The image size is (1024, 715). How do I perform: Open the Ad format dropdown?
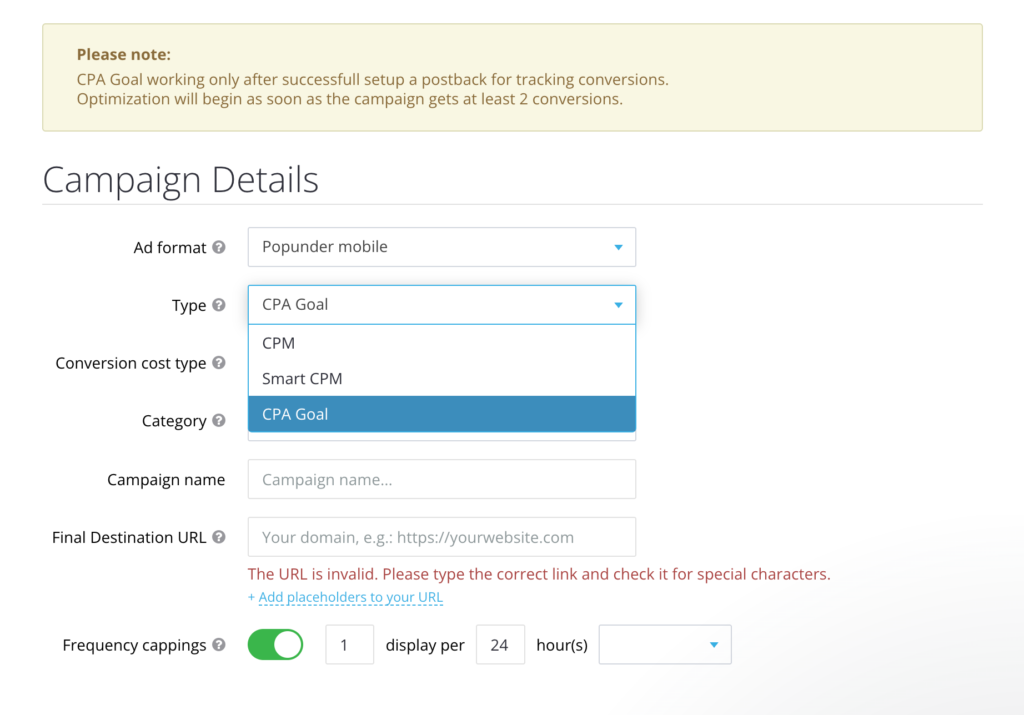pyautogui.click(x=441, y=247)
